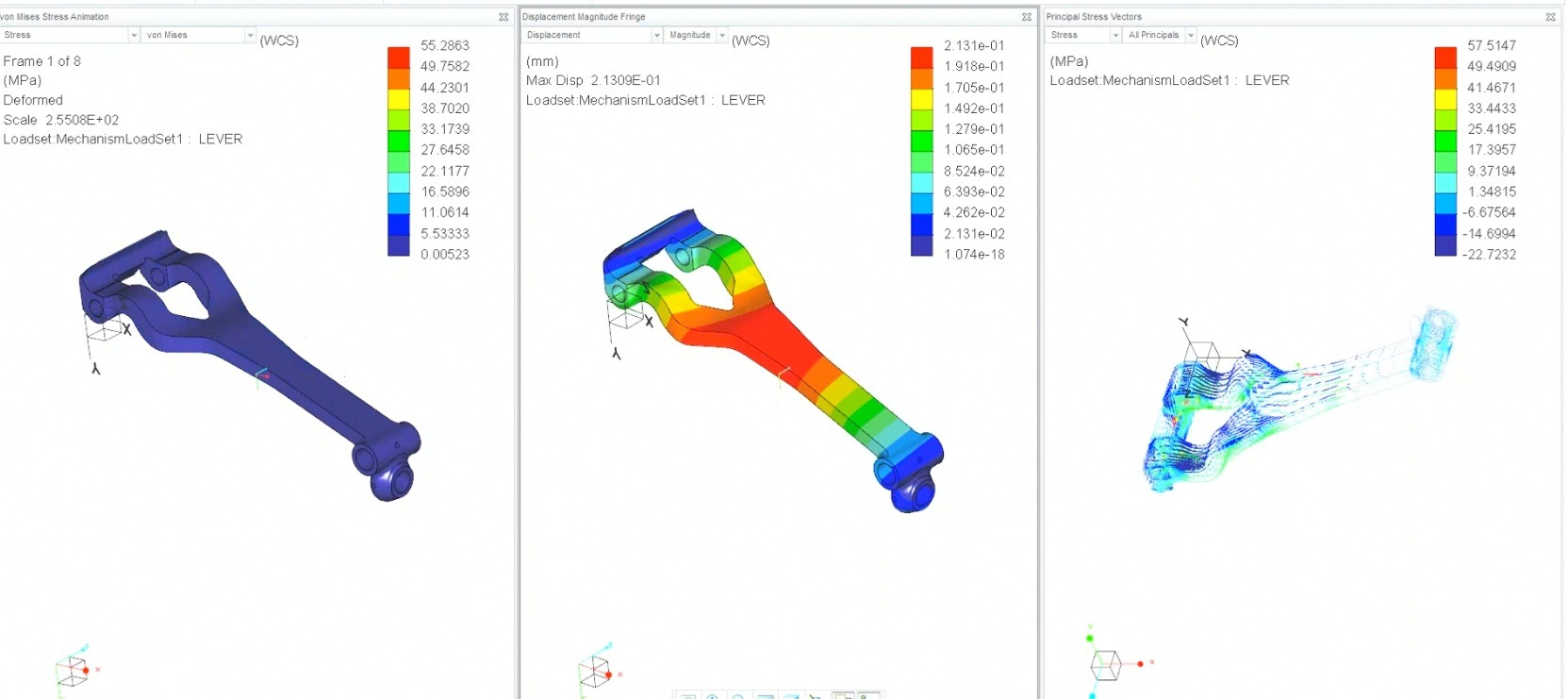The width and height of the screenshot is (1568, 699).
Task: Expand the Magnitude component dropdown
Action: [722, 35]
